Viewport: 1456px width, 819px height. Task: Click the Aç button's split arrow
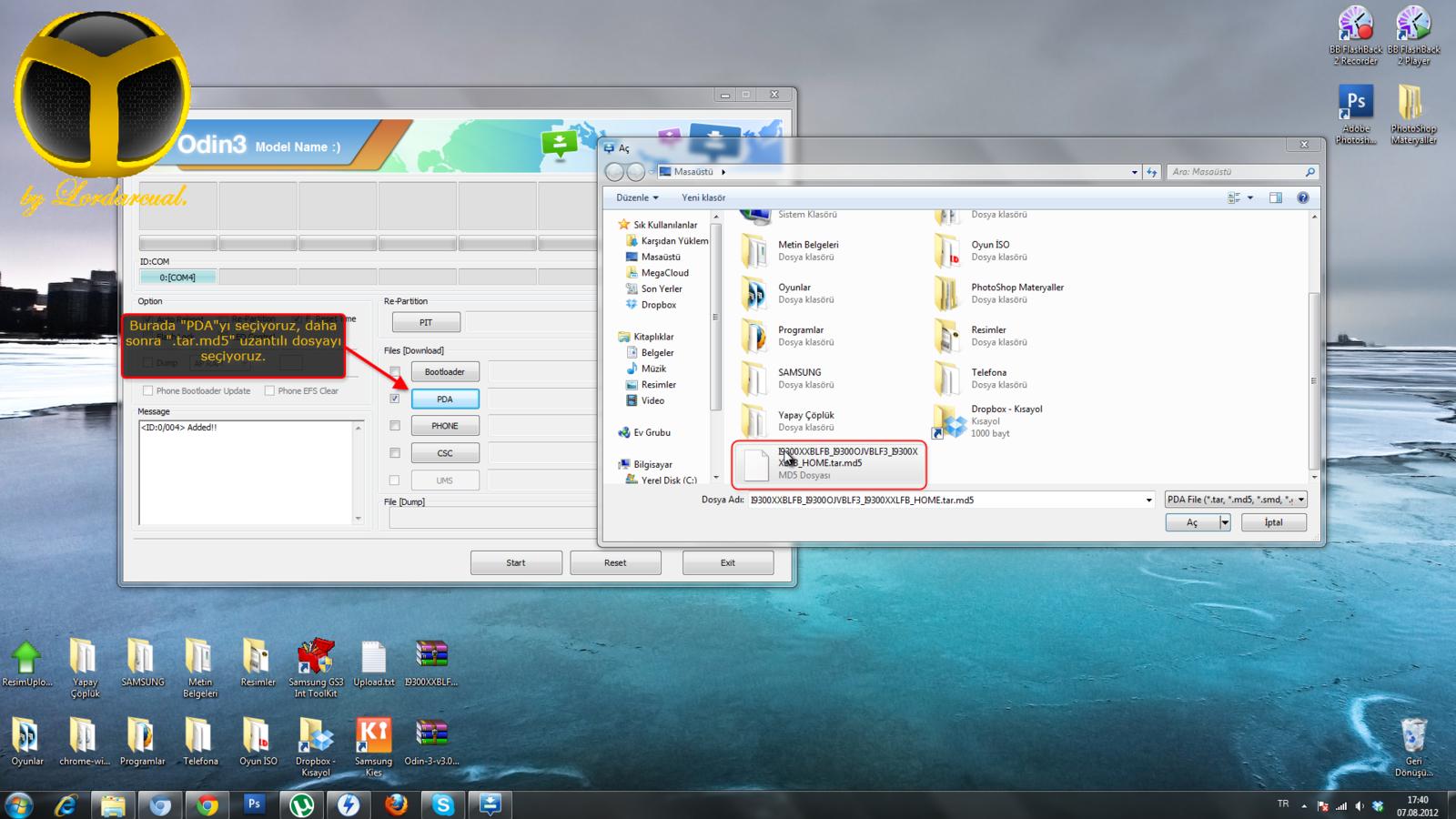(x=1225, y=522)
